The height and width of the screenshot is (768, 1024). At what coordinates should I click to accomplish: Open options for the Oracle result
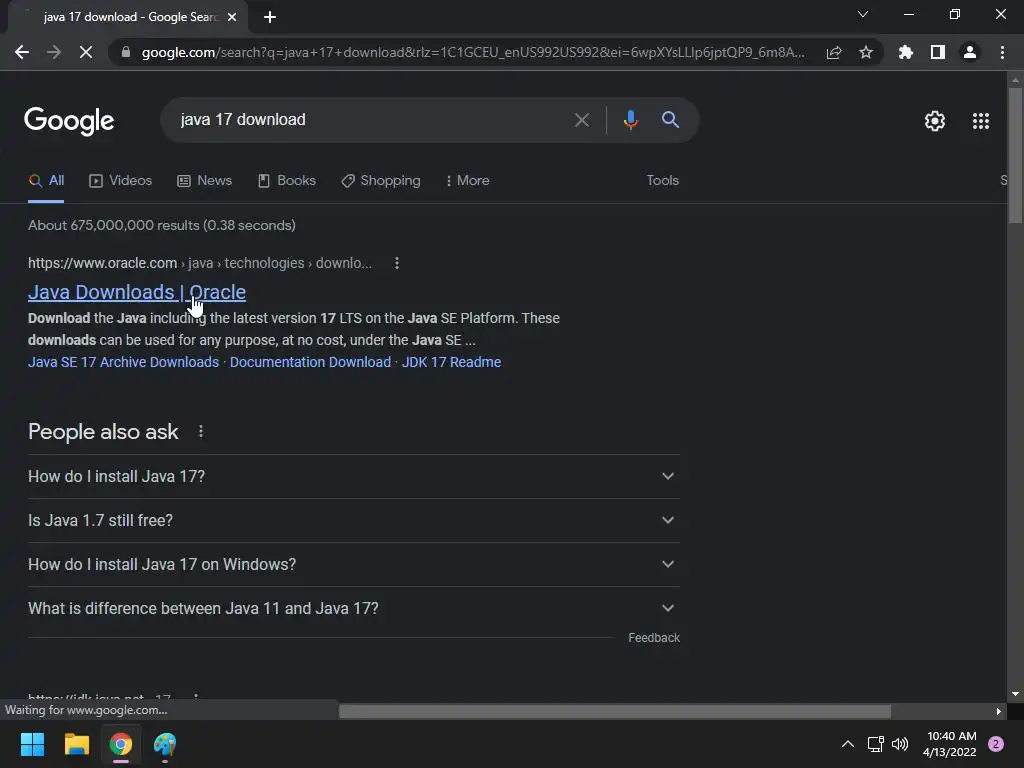coord(396,263)
